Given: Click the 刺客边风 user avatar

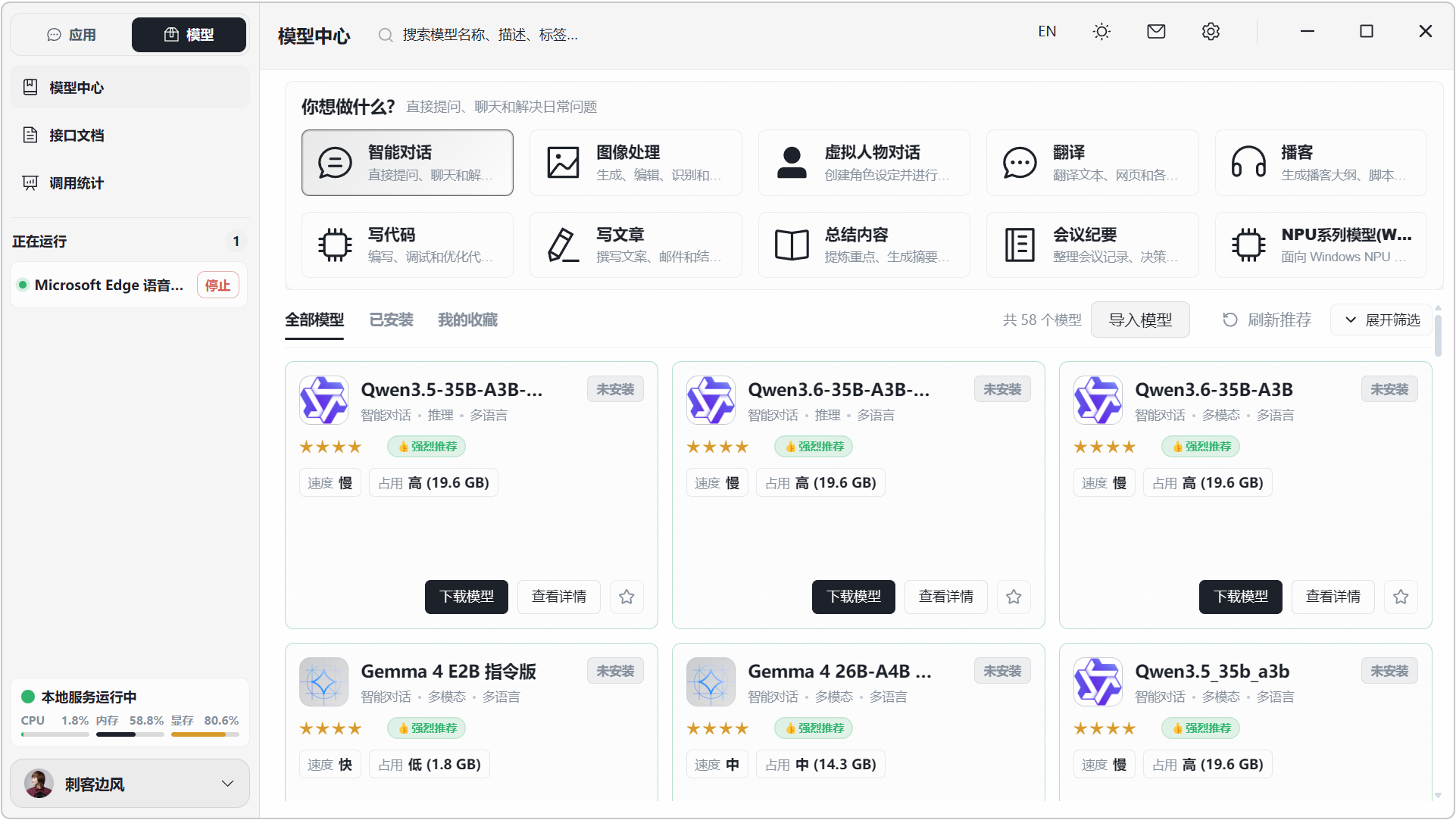Looking at the screenshot, I should 39,784.
